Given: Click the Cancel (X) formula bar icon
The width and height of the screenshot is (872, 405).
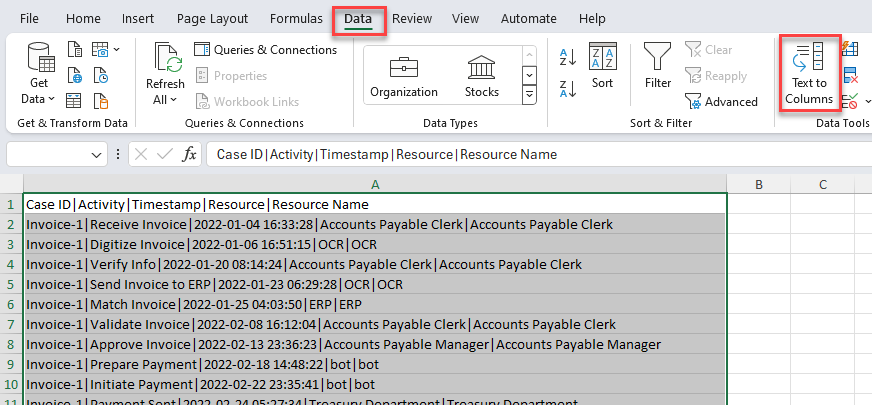Looking at the screenshot, I should tap(141, 154).
